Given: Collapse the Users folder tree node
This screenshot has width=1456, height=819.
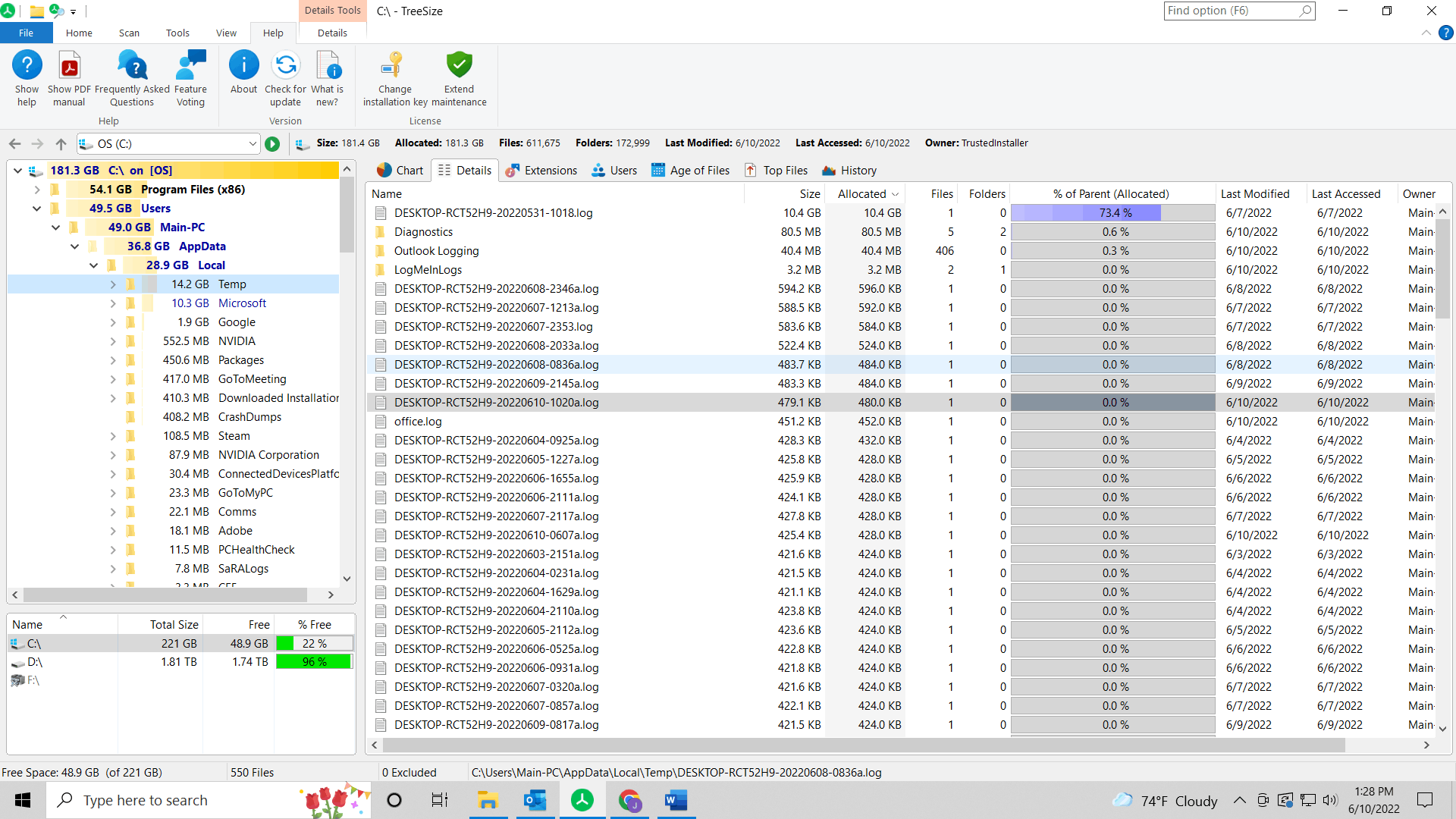Looking at the screenshot, I should pyautogui.click(x=36, y=209).
